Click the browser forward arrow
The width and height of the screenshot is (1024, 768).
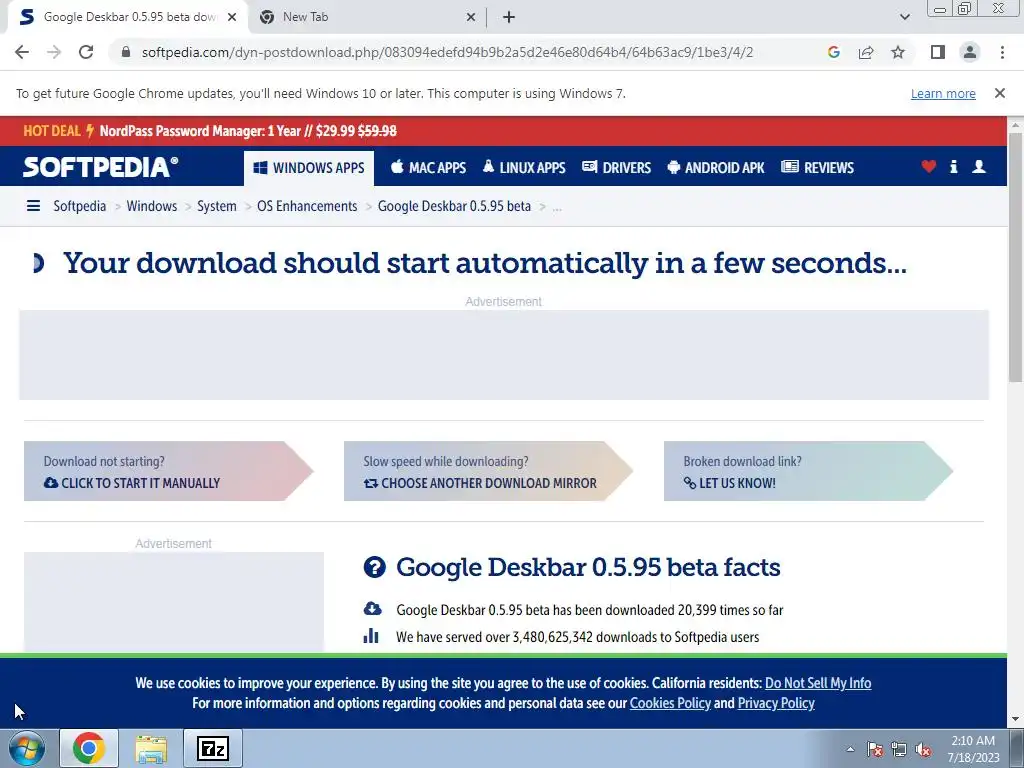pyautogui.click(x=54, y=52)
